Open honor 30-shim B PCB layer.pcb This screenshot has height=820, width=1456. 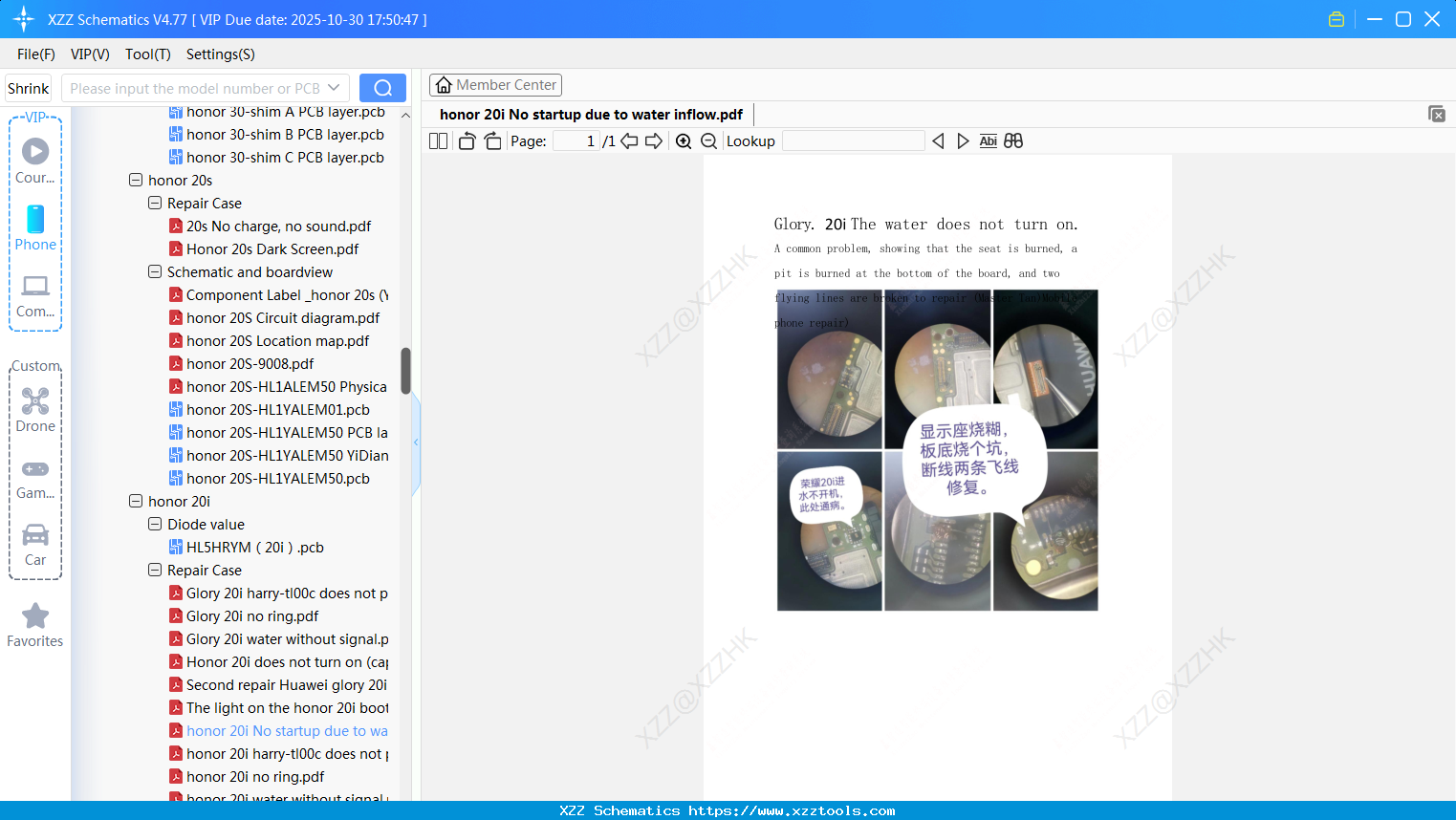click(x=285, y=134)
